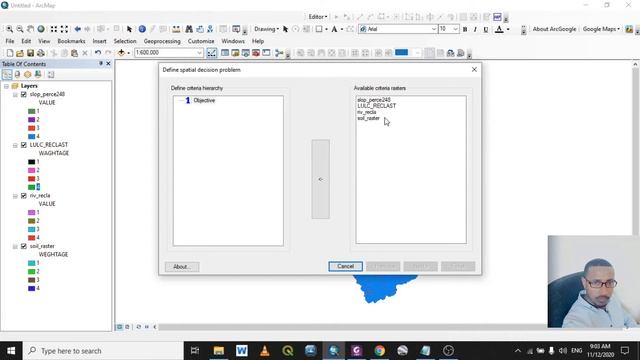Click the arrow button to add criterion
Image resolution: width=640 pixels, height=360 pixels.
[x=320, y=179]
